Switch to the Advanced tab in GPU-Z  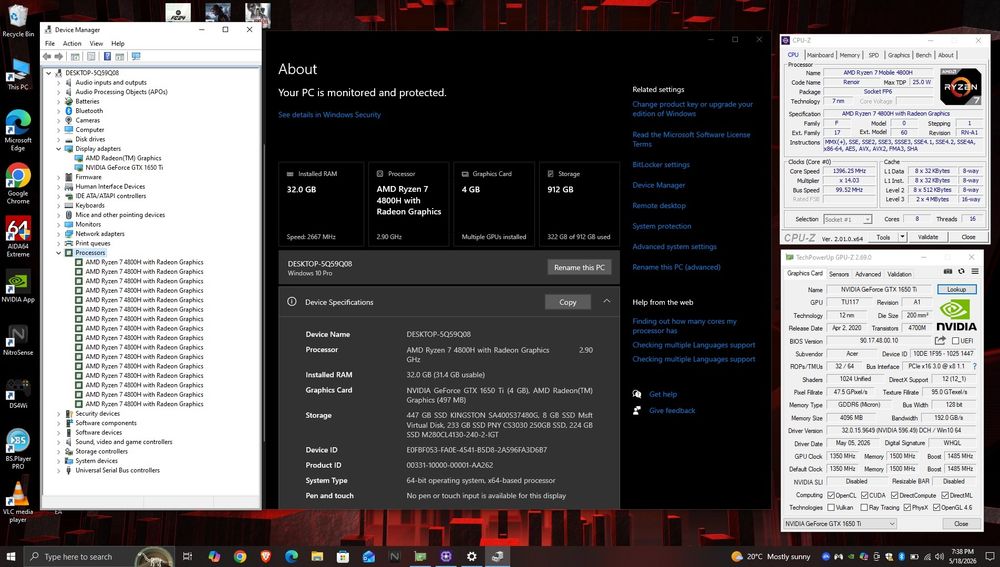(867, 274)
